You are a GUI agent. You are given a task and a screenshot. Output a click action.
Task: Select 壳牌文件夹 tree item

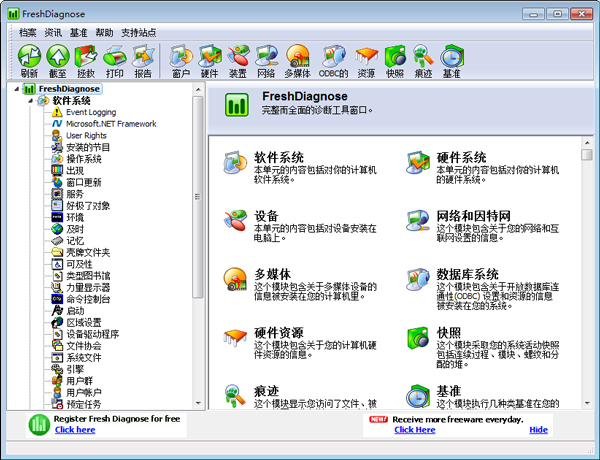point(88,253)
